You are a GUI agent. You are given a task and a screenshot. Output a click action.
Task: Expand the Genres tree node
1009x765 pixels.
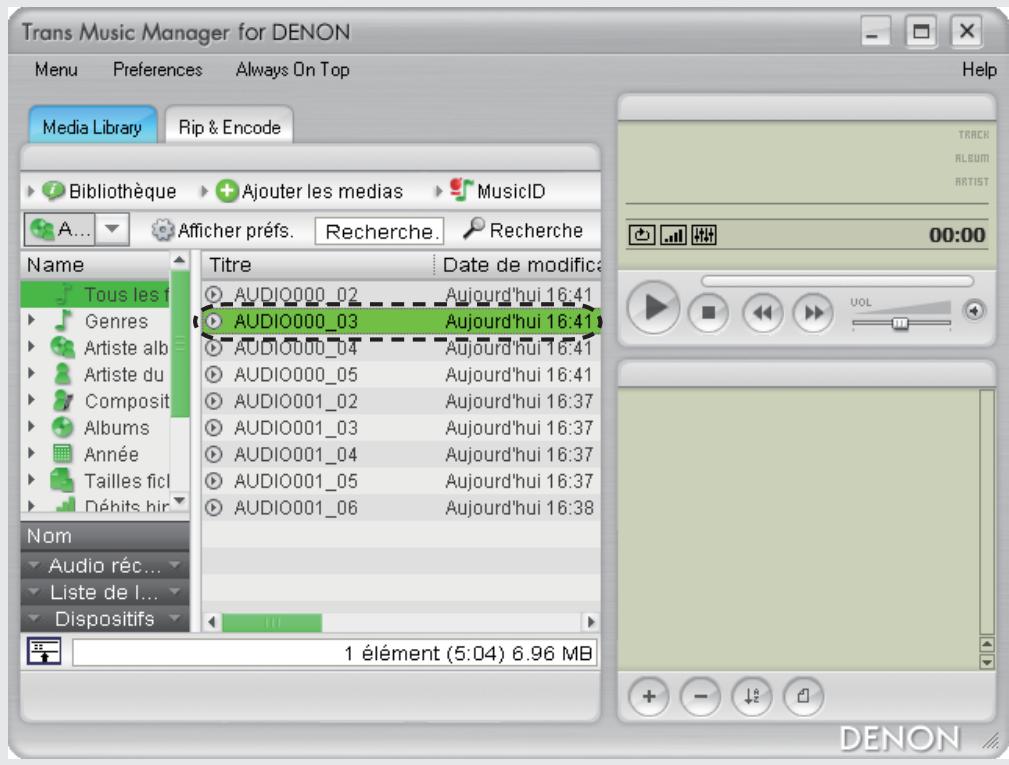(x=32, y=320)
